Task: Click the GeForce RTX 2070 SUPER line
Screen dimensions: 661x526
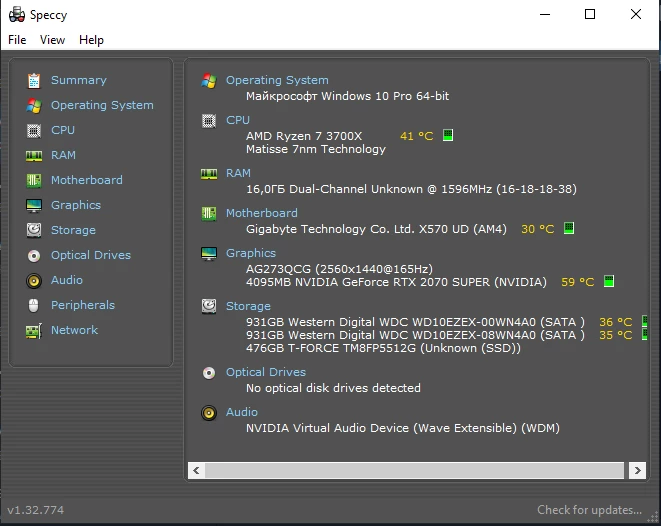Action: [x=396, y=282]
